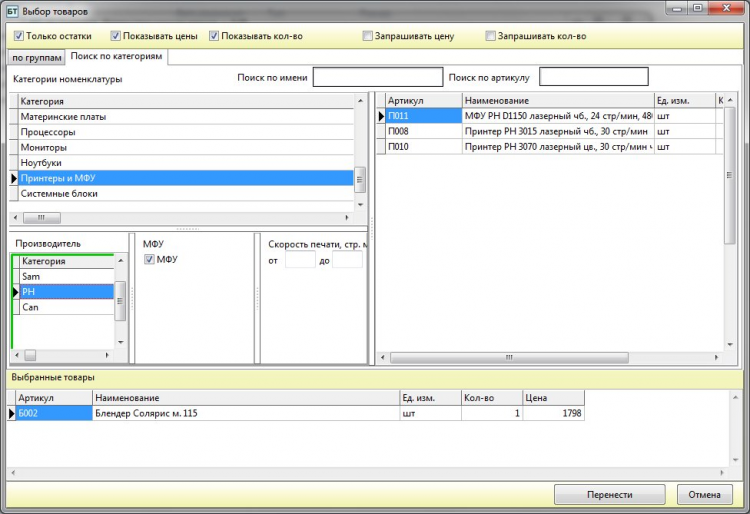Click product list horizontal scrollbar thumb
Screen dimensions: 750x514
point(509,357)
